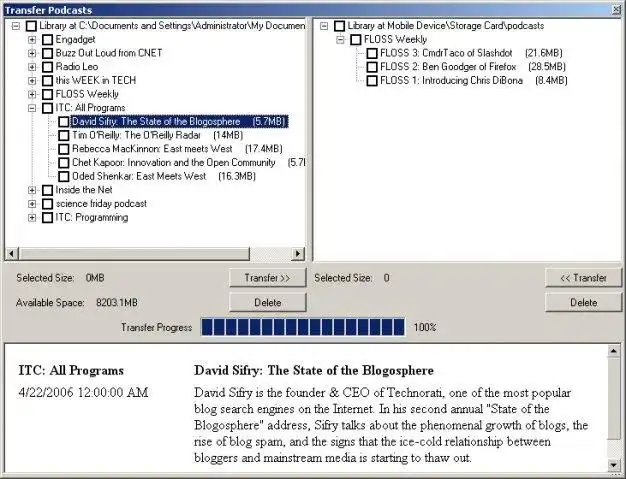Image resolution: width=626 pixels, height=479 pixels.
Task: Click the Available Space 8203.1MB value
Action: [x=117, y=303]
